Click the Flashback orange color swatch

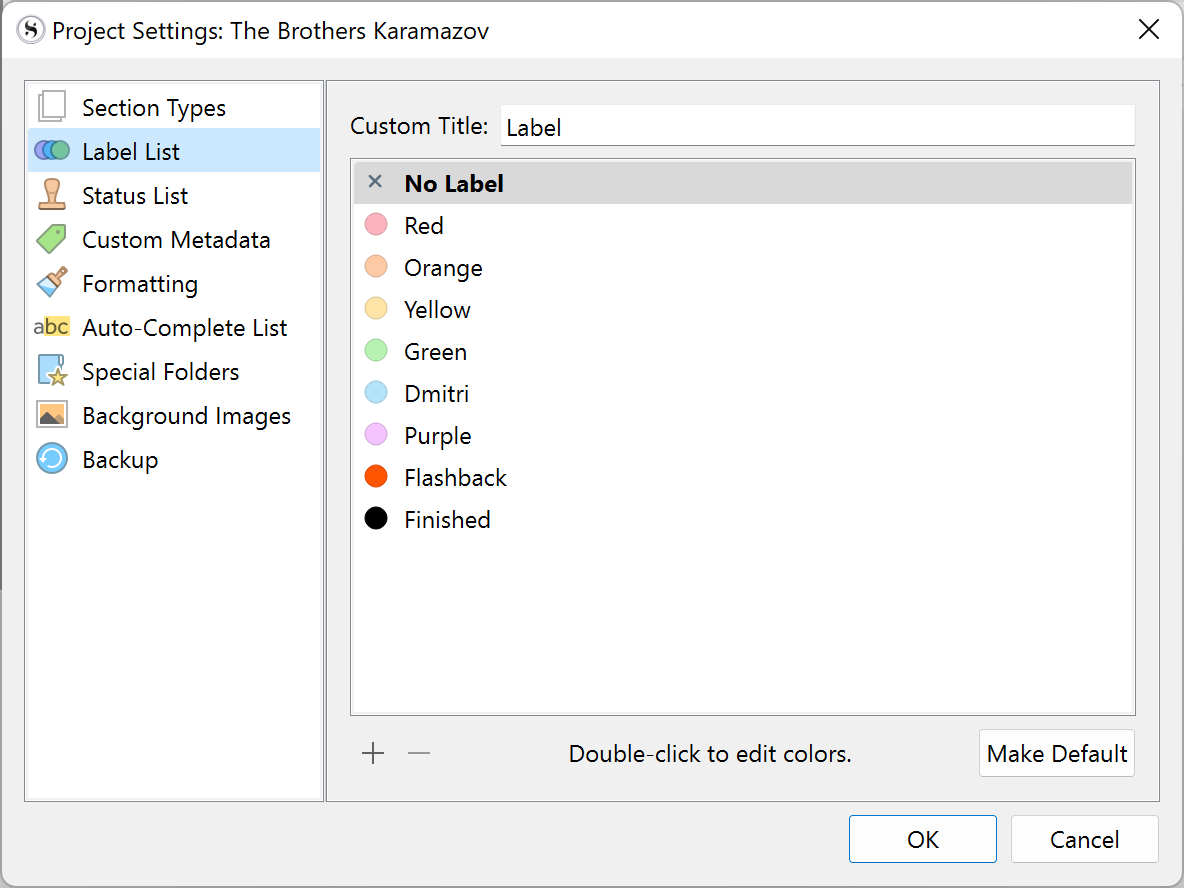(x=376, y=477)
